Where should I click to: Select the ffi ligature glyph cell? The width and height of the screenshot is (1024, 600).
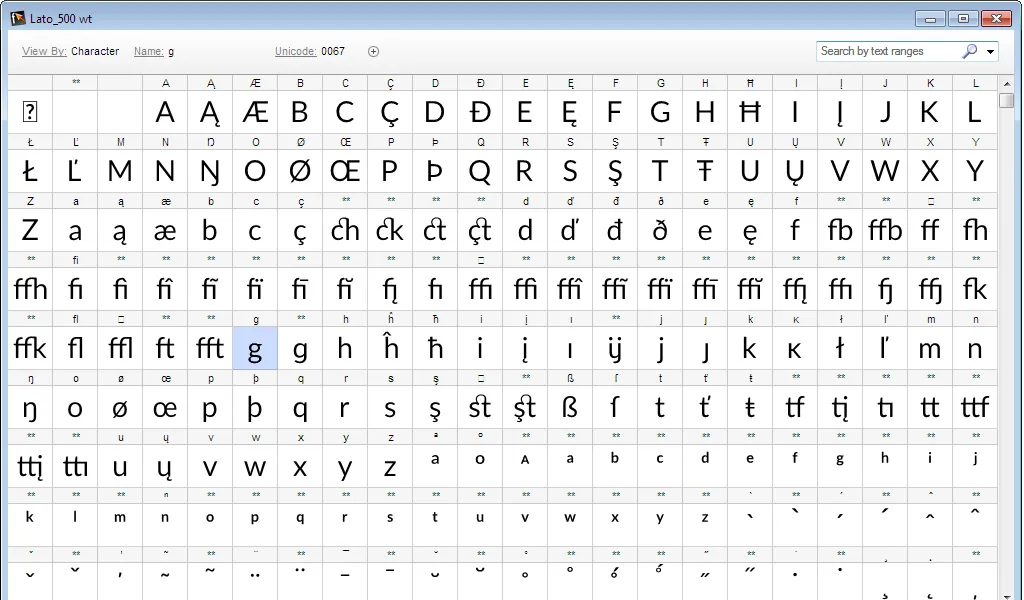click(x=480, y=289)
